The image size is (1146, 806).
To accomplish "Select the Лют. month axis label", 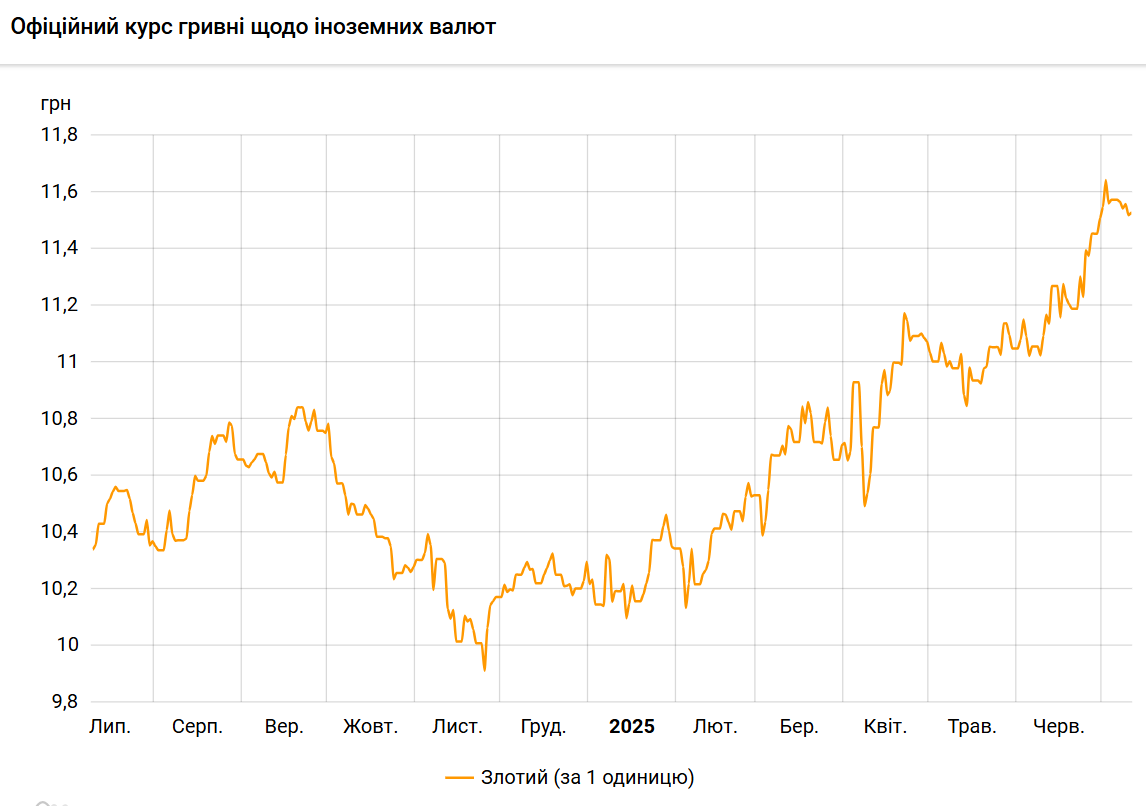I will [x=715, y=727].
